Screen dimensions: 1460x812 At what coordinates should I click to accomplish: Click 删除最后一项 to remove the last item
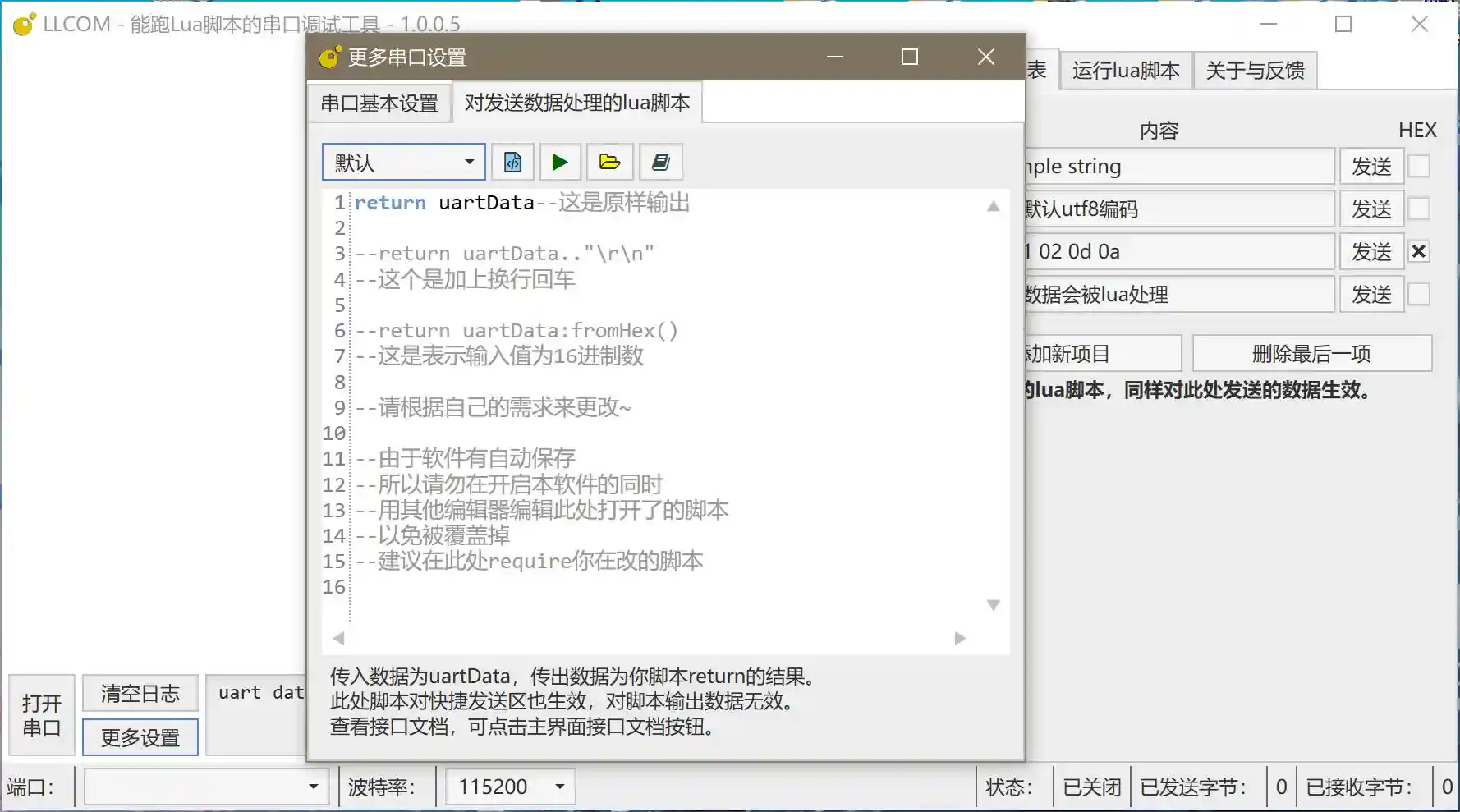(1311, 353)
